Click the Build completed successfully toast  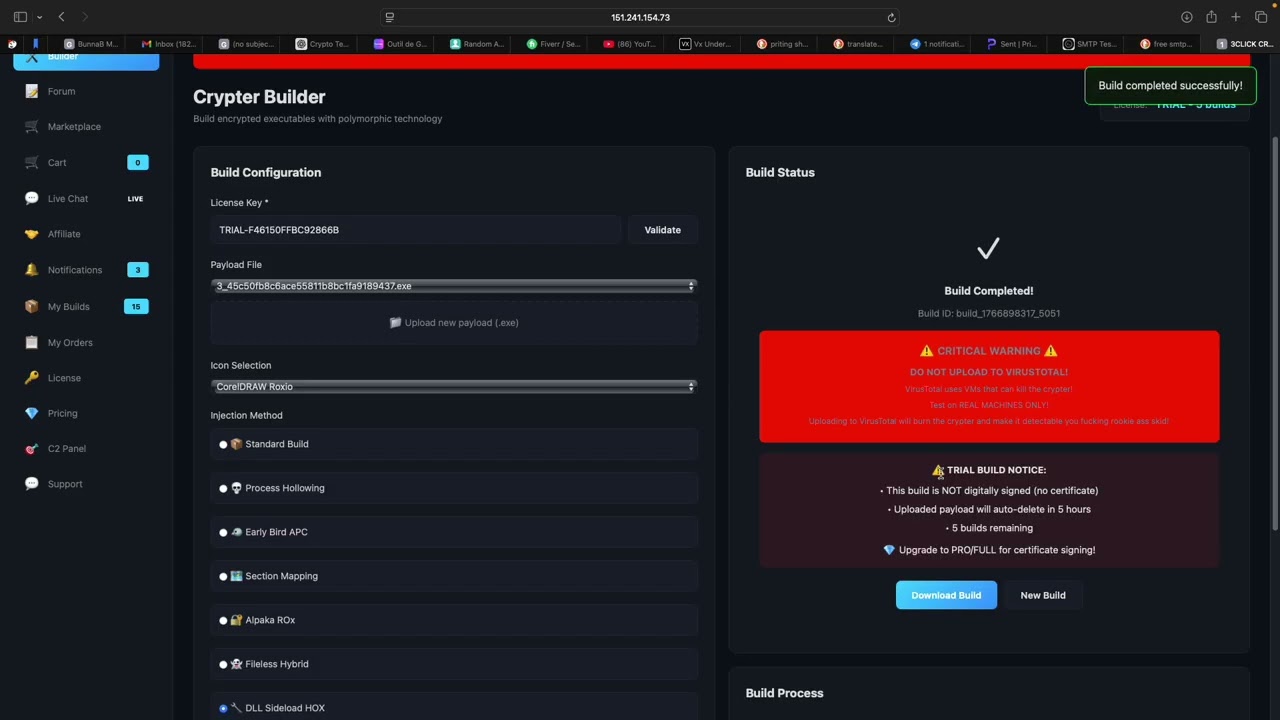(x=1170, y=86)
